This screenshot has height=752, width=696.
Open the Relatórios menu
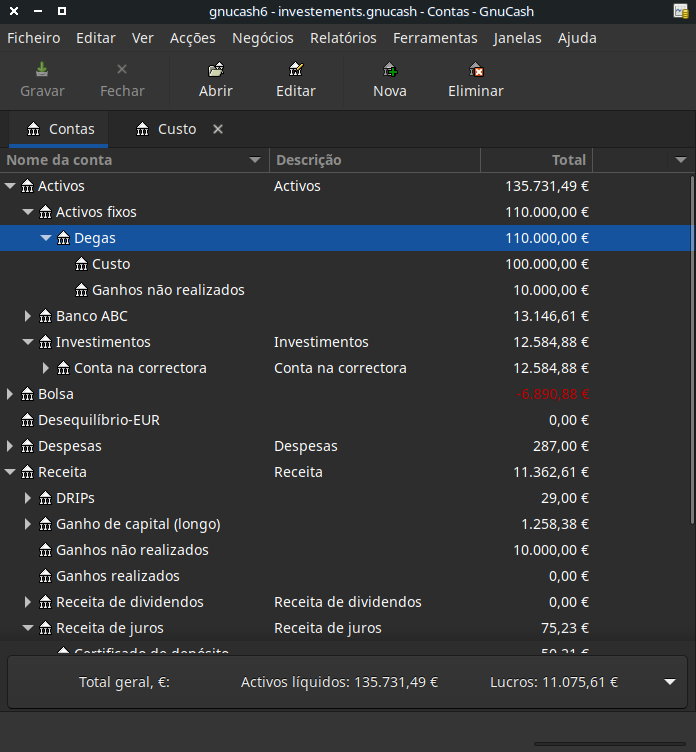coord(343,38)
